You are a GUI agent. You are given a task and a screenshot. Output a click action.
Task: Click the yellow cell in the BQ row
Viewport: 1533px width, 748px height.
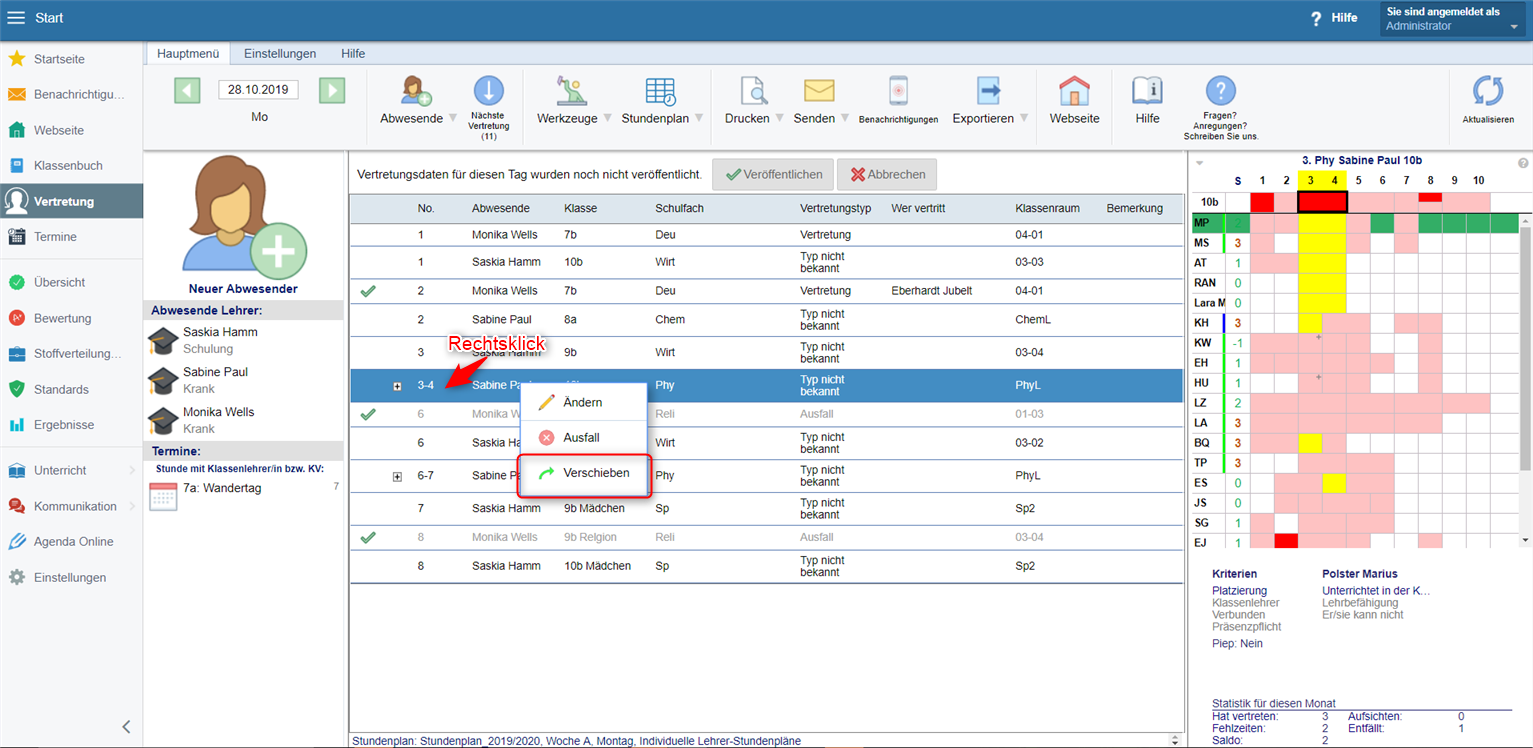tap(1310, 442)
